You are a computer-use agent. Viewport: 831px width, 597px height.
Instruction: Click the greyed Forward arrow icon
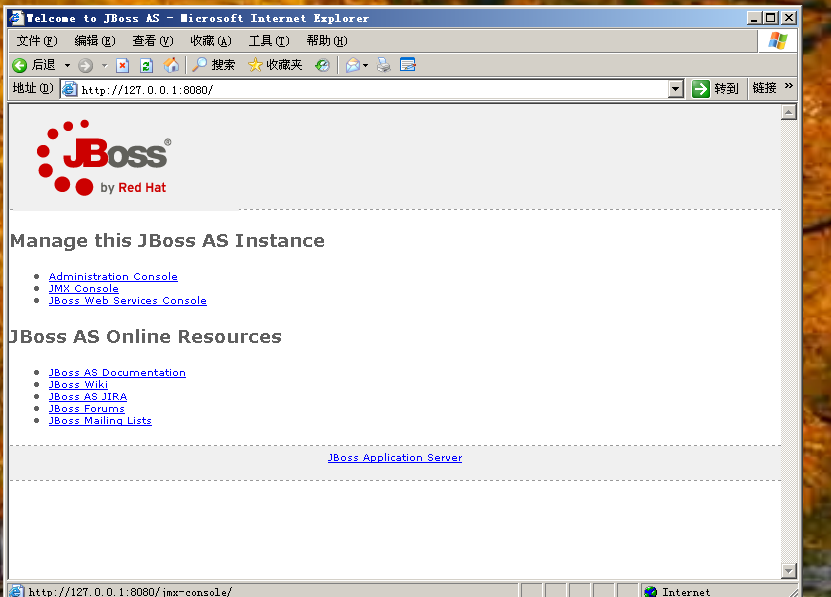coord(85,66)
